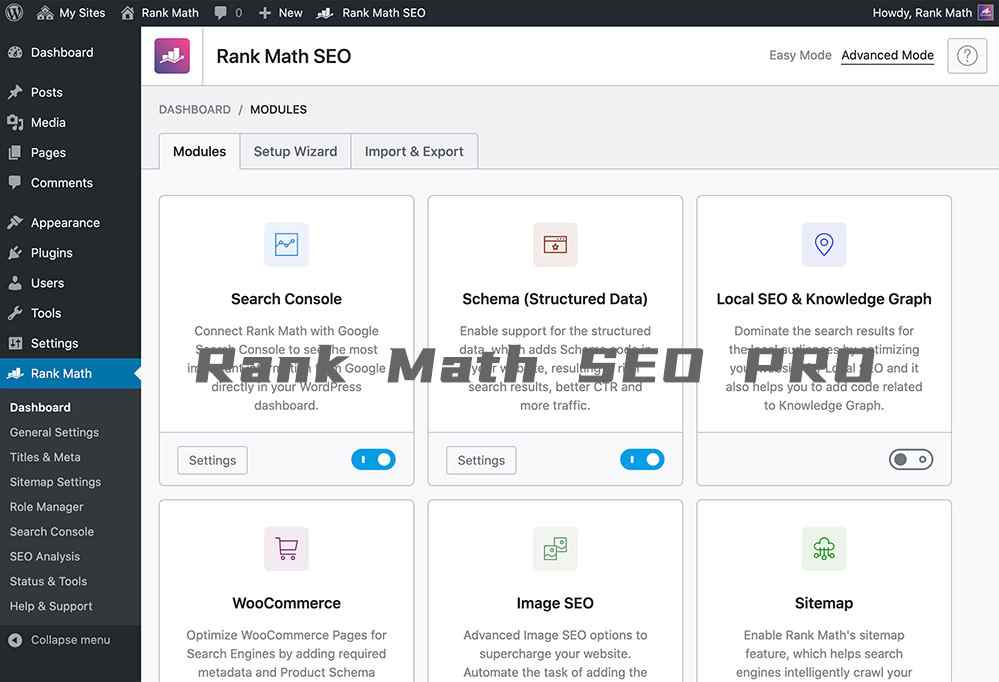Viewport: 999px width, 682px height.
Task: Open SEO Analysis submenu
Action: (x=45, y=556)
